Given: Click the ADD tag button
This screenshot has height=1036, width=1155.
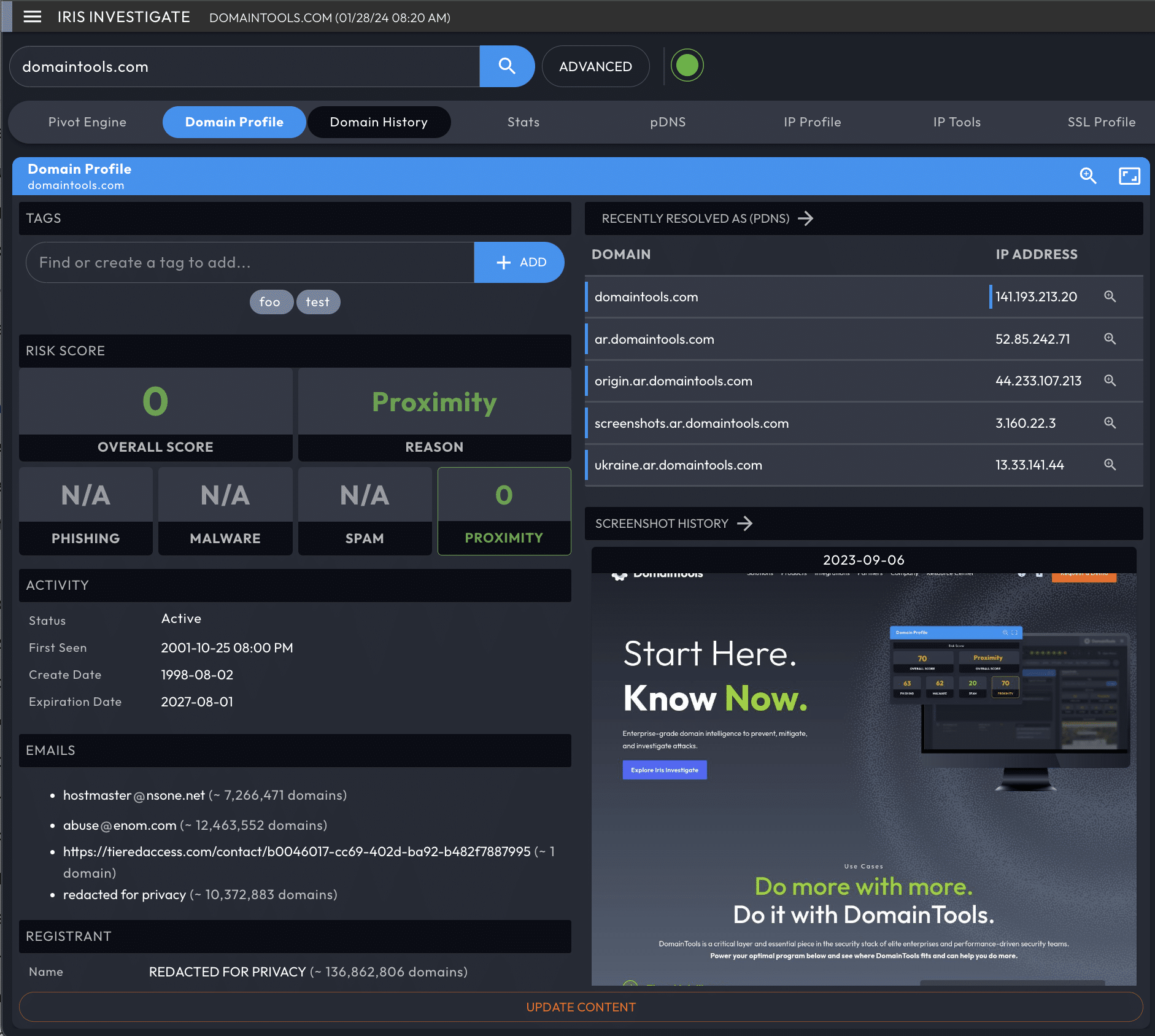Looking at the screenshot, I should [519, 262].
